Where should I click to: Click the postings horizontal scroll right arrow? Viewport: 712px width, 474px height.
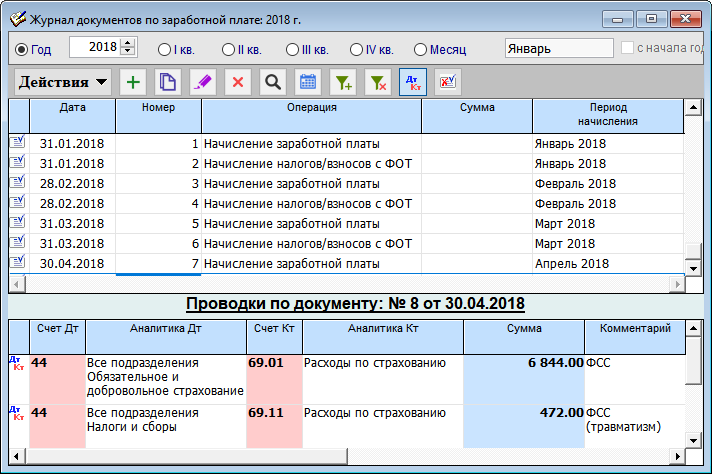[x=677, y=456]
